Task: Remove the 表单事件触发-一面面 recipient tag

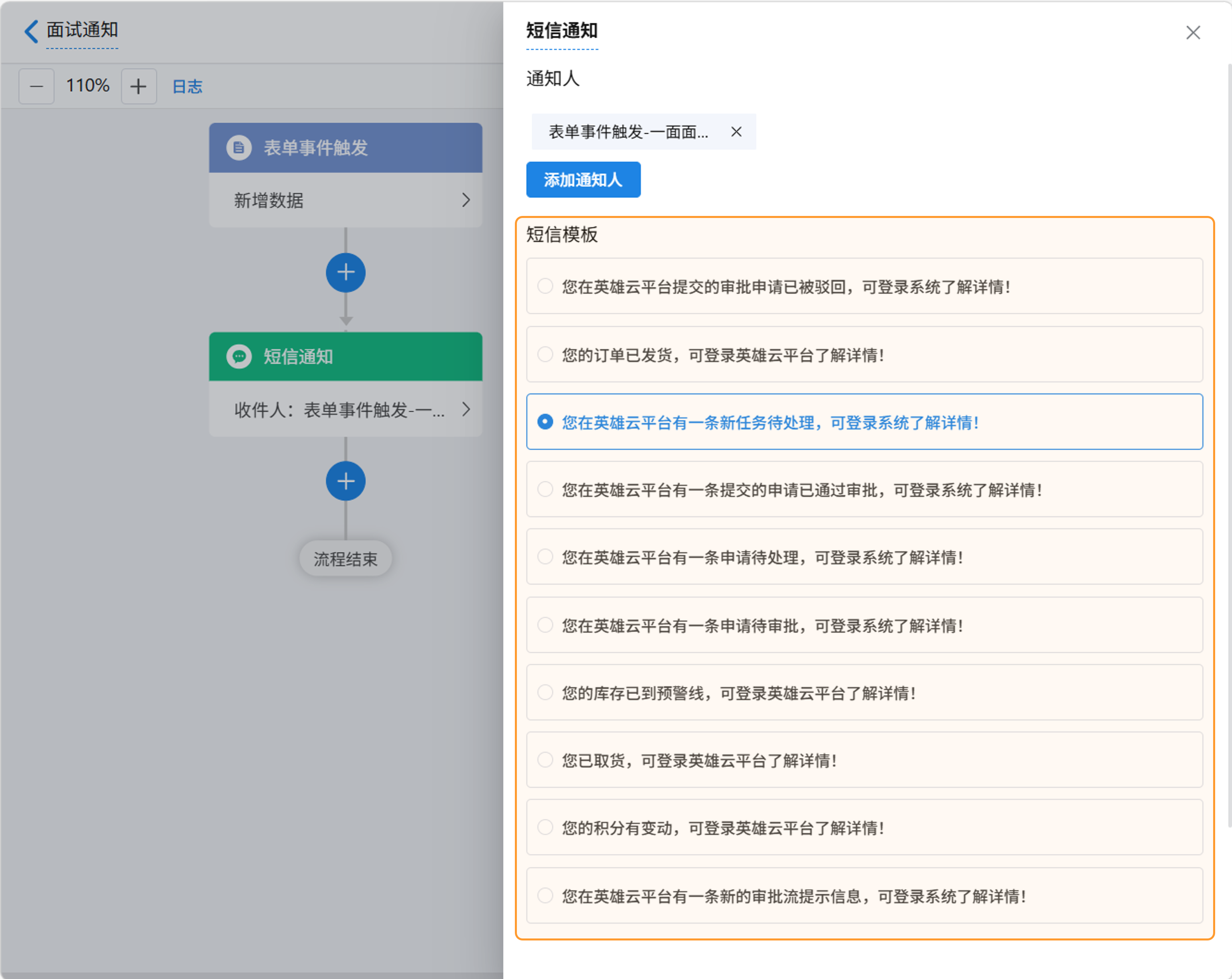Action: 736,132
